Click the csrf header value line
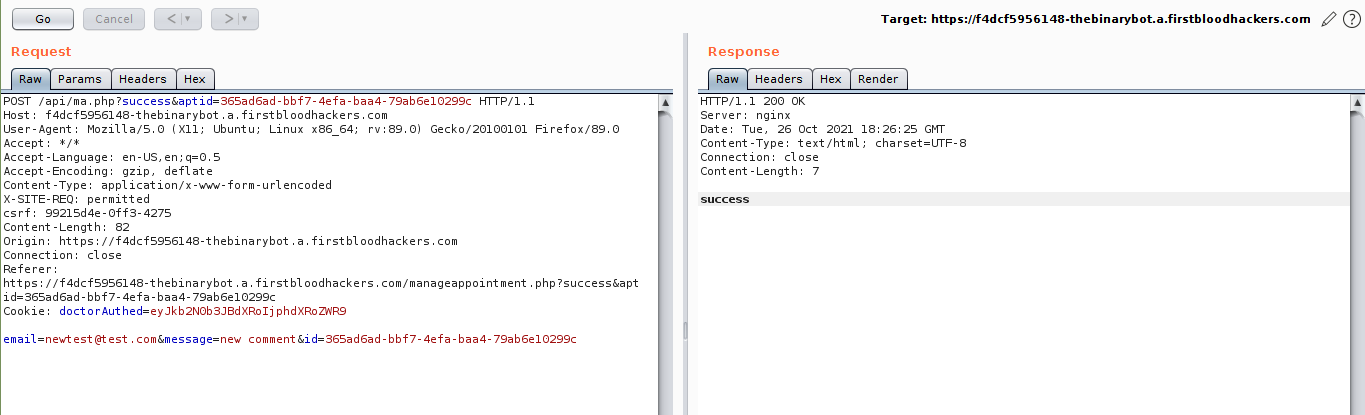The image size is (1365, 415). pos(87,213)
